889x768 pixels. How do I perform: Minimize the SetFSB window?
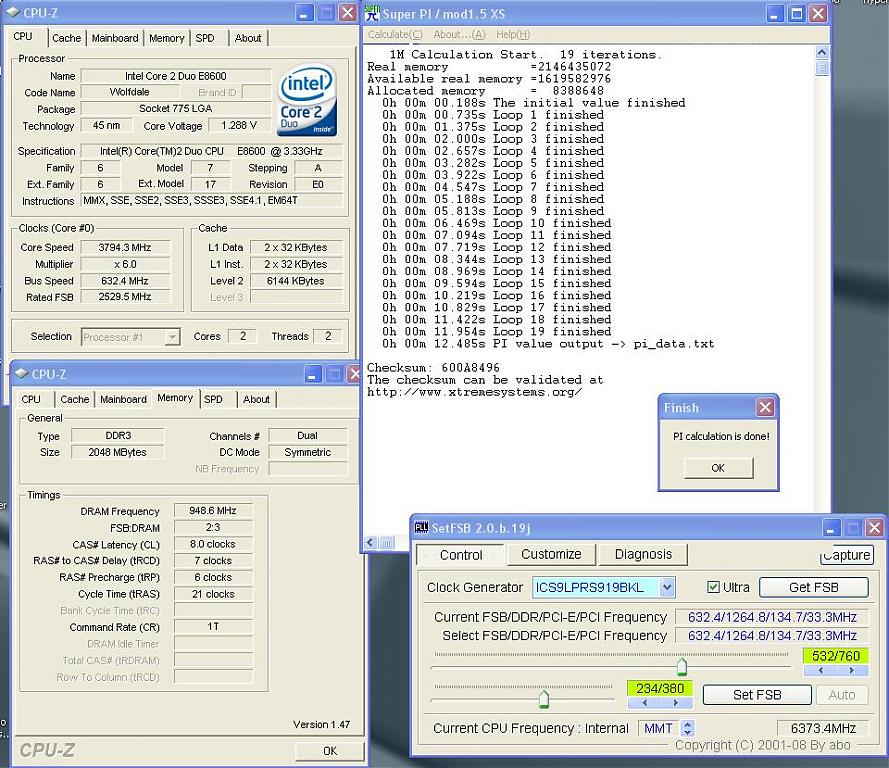[831, 528]
